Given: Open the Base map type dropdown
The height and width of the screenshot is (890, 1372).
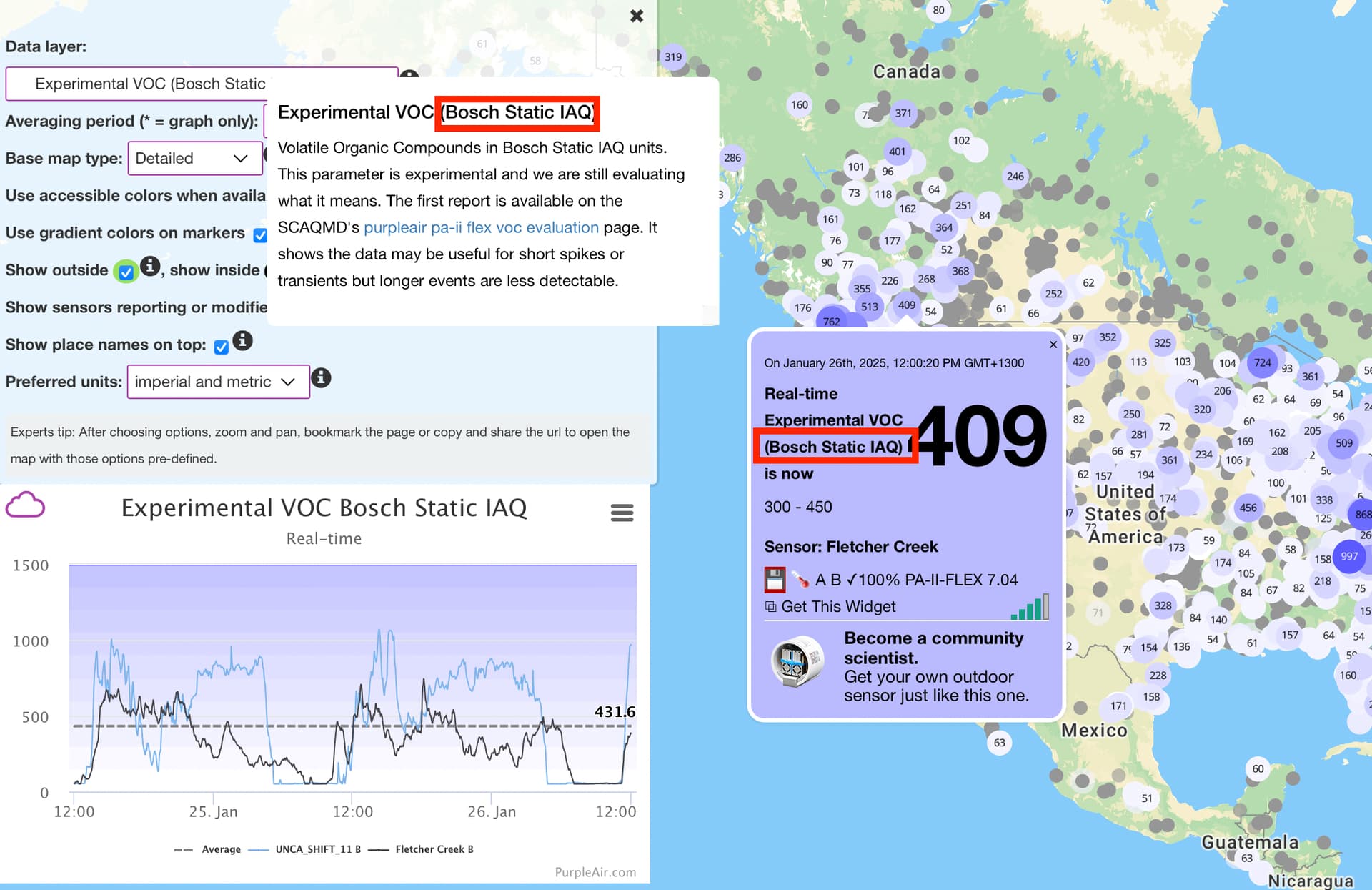Looking at the screenshot, I should coord(195,159).
